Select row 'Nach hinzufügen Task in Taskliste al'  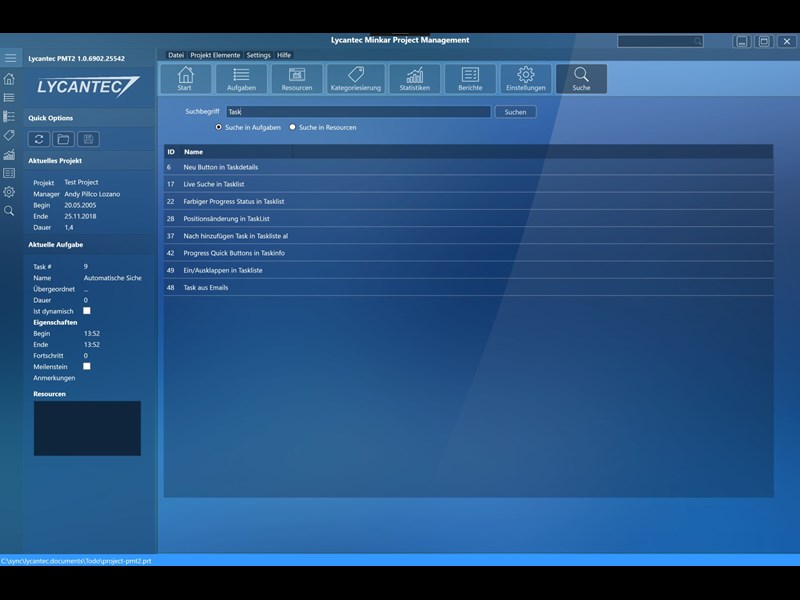click(x=468, y=236)
